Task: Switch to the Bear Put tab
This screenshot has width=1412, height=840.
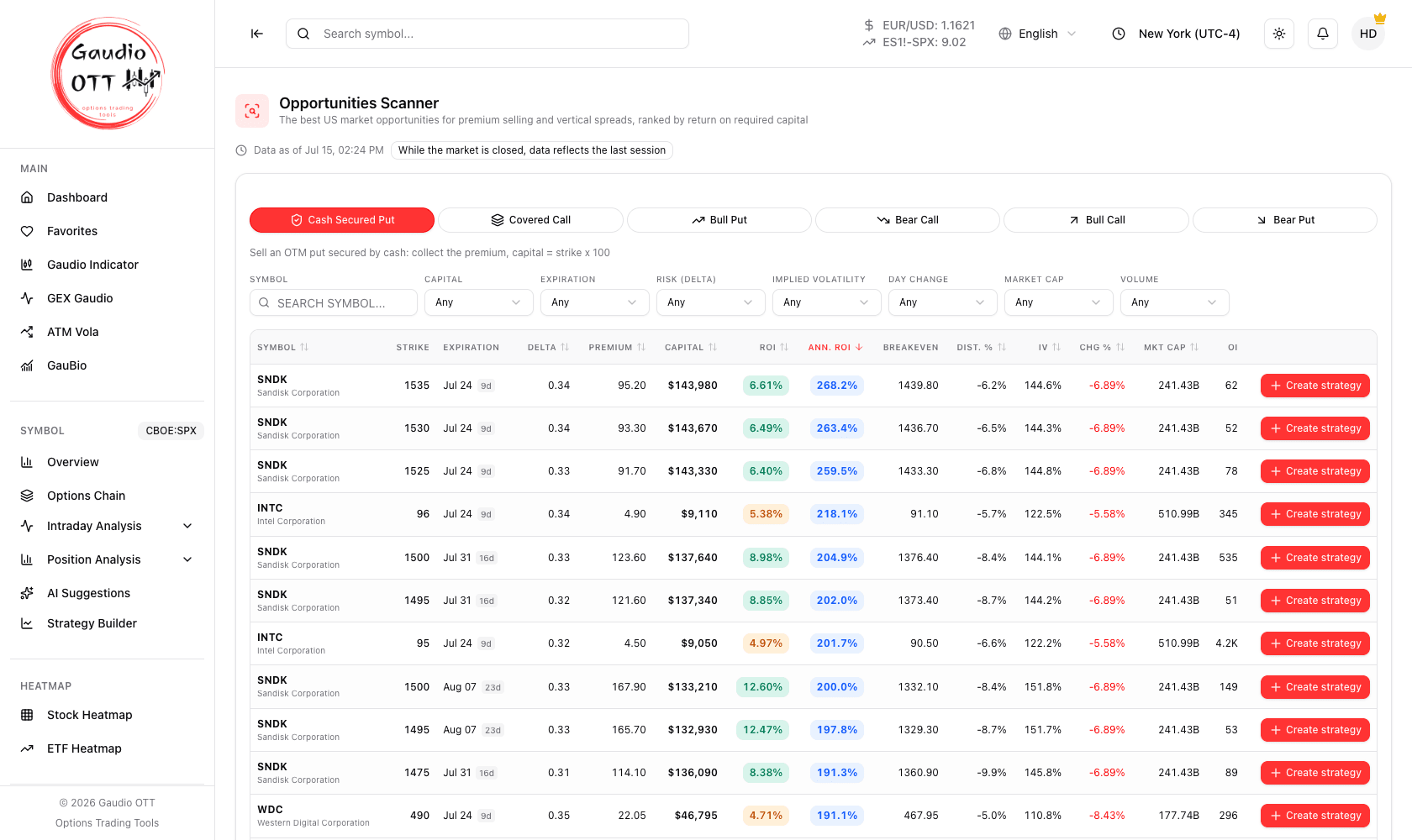Action: tap(1285, 220)
